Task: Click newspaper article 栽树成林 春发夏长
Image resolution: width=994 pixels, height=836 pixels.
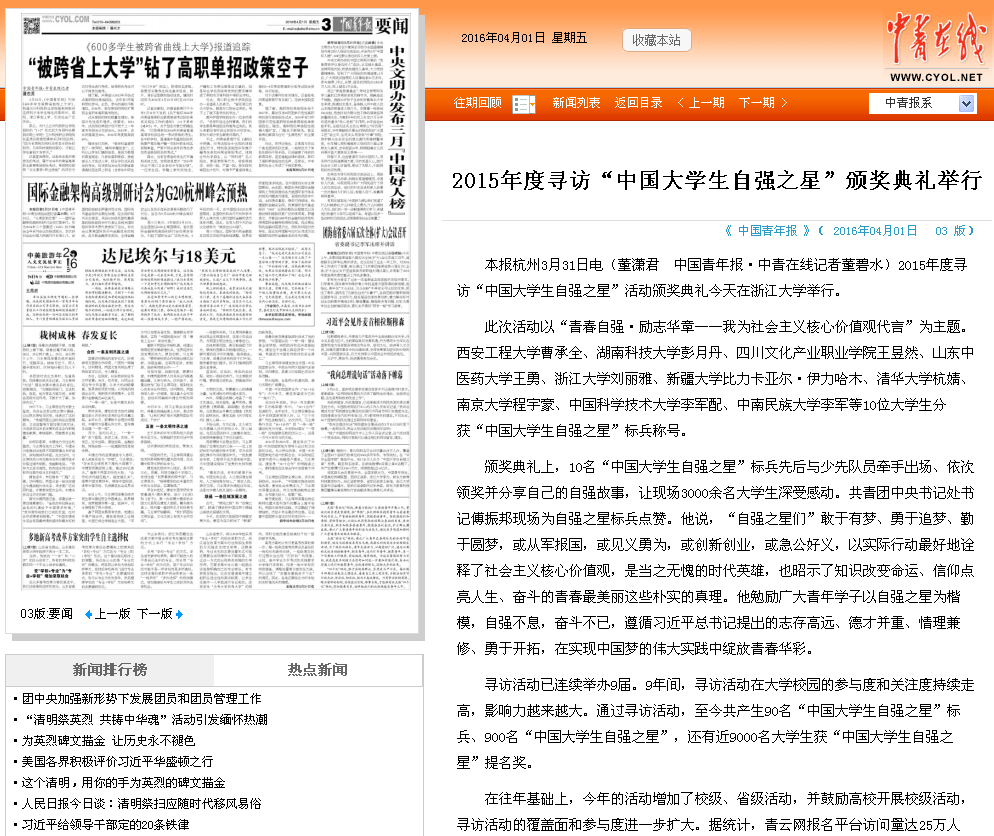Action: [79, 335]
